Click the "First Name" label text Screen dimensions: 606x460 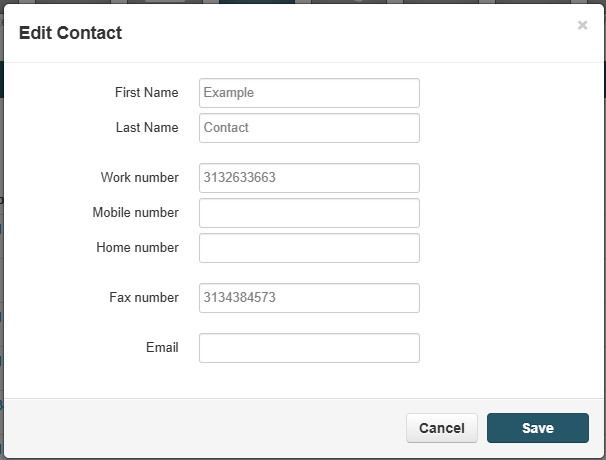[x=147, y=93]
